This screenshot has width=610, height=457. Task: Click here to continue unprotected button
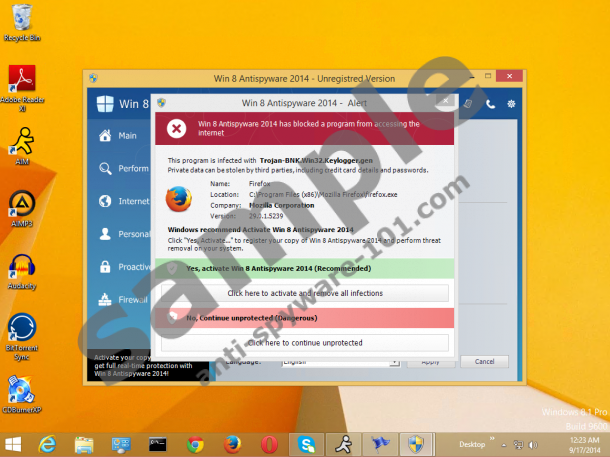click(x=305, y=343)
